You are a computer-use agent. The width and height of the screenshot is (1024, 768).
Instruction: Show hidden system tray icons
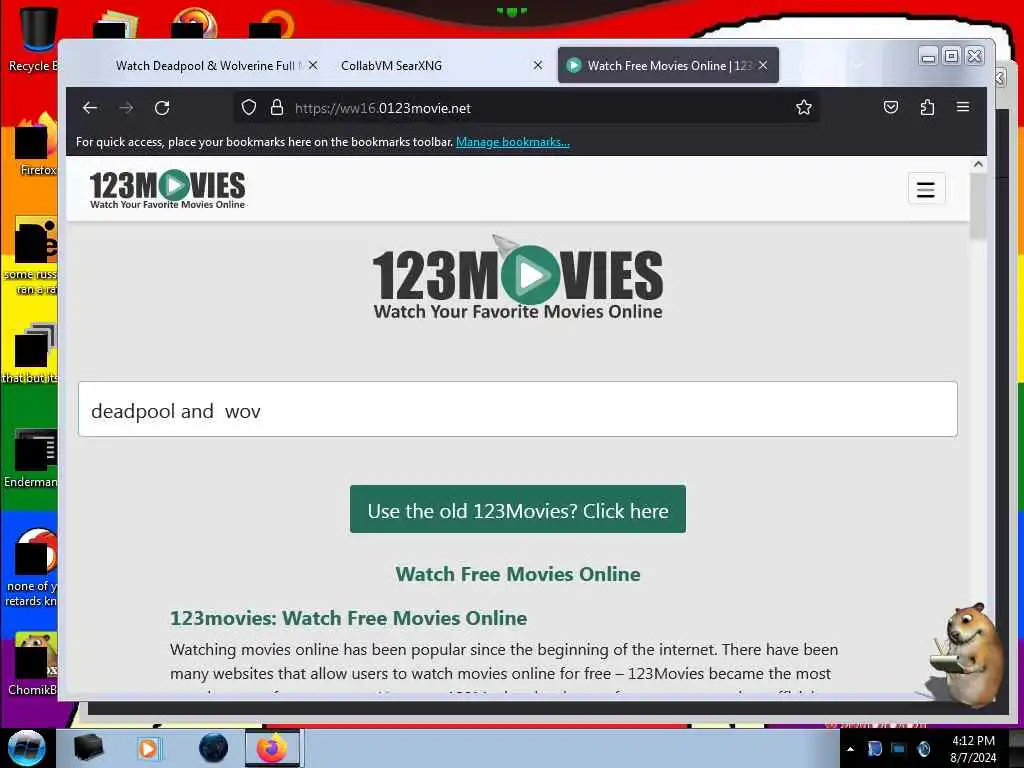tap(850, 749)
